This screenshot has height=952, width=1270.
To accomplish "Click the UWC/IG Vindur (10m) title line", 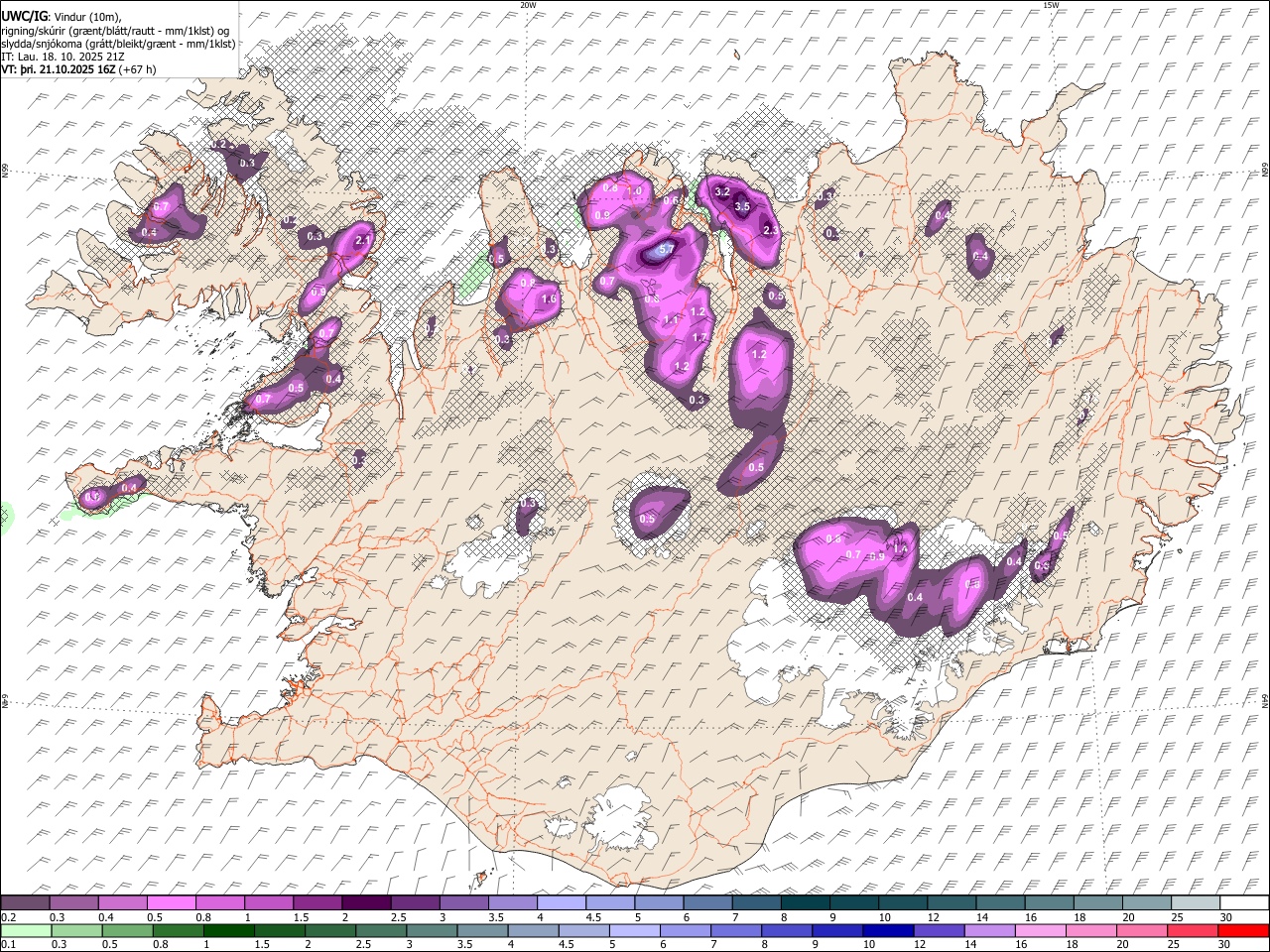I will click(61, 16).
